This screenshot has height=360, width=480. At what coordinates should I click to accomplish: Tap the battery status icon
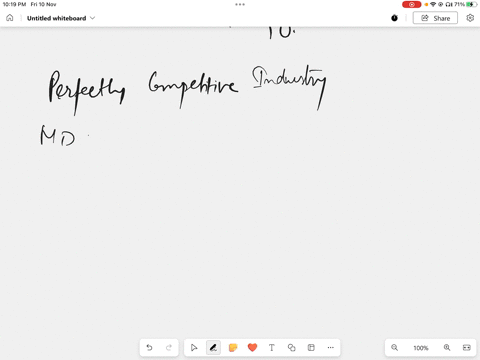coord(471,4)
